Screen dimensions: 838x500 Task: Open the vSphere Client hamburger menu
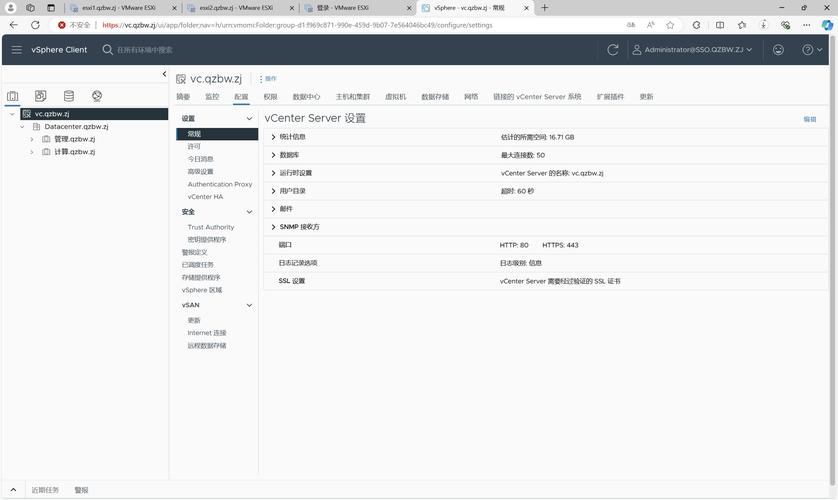17,50
